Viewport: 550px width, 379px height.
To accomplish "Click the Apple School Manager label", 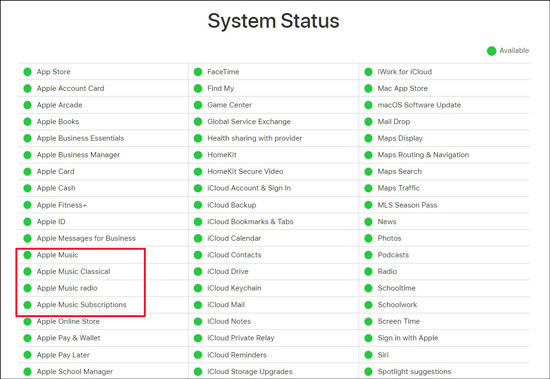I will point(75,372).
